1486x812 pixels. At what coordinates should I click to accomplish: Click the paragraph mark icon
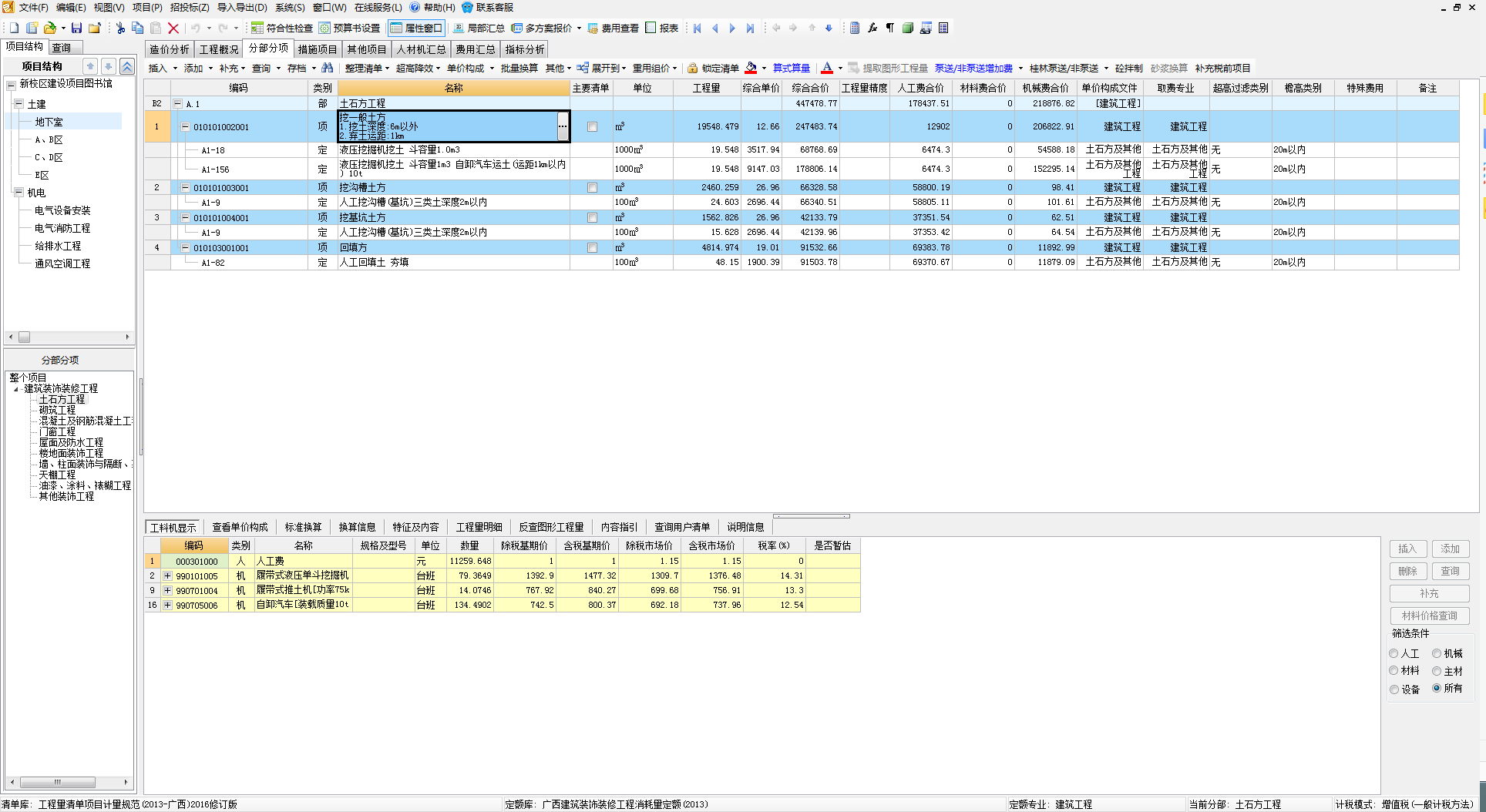coord(890,29)
